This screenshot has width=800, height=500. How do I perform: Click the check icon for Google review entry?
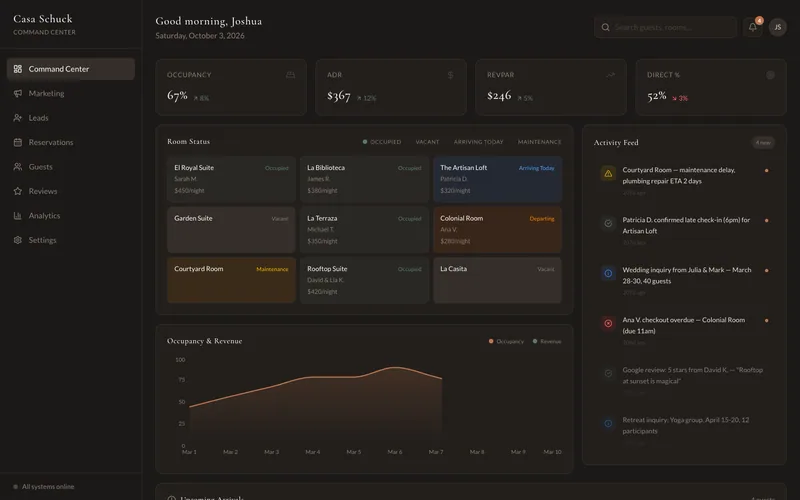click(608, 373)
